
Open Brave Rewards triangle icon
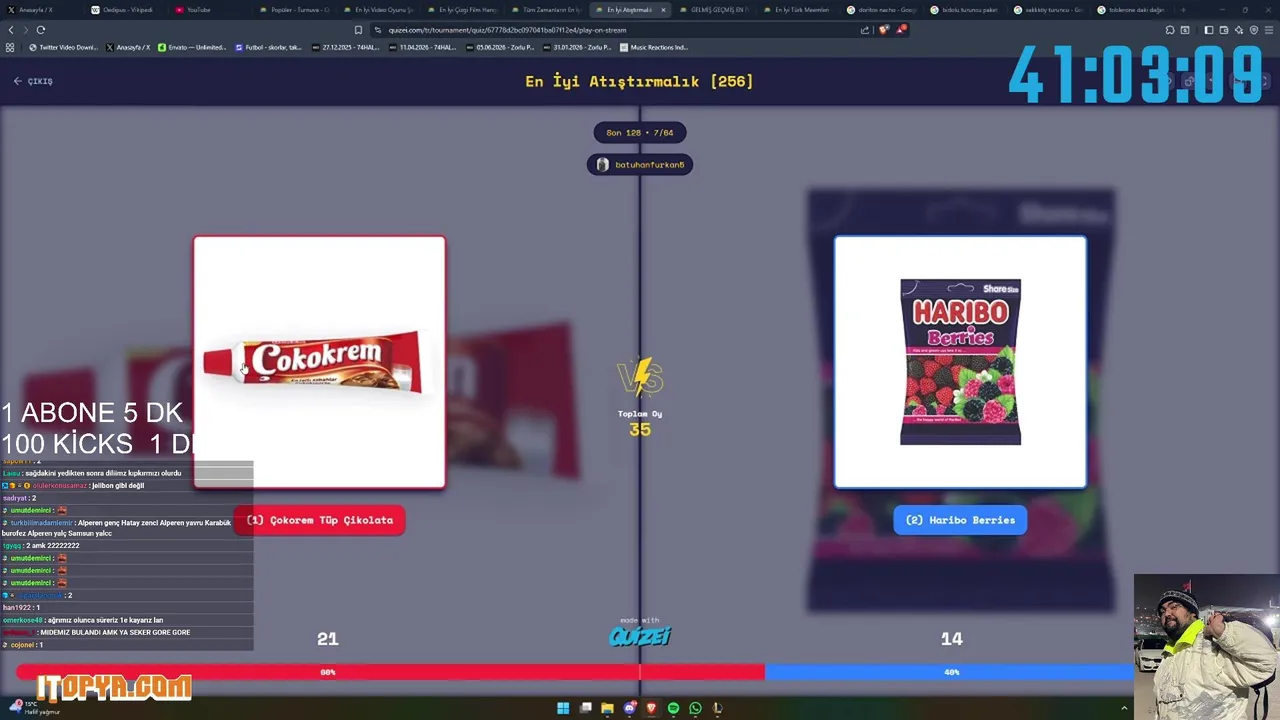coord(901,30)
